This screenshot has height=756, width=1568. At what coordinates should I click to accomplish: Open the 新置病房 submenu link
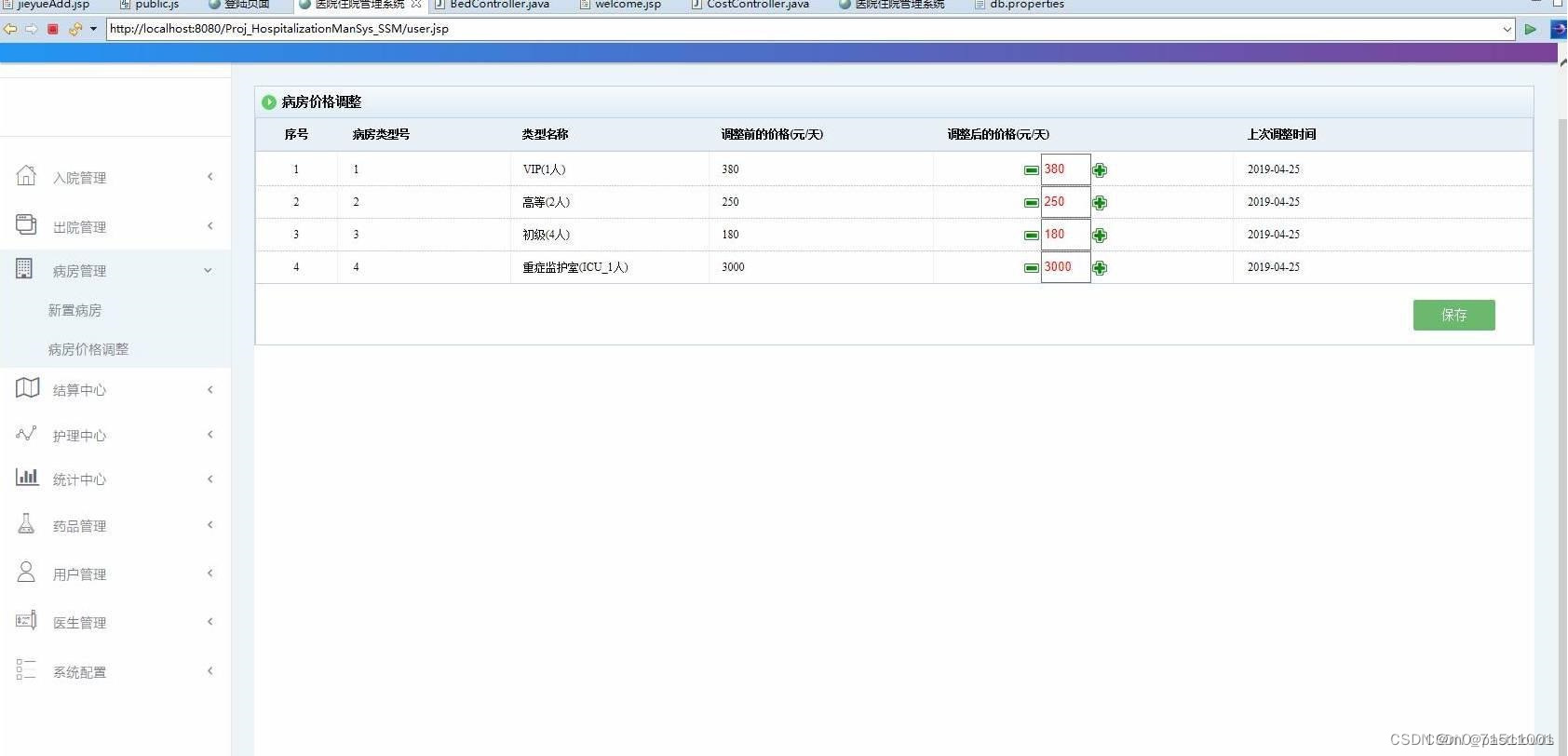coord(74,310)
